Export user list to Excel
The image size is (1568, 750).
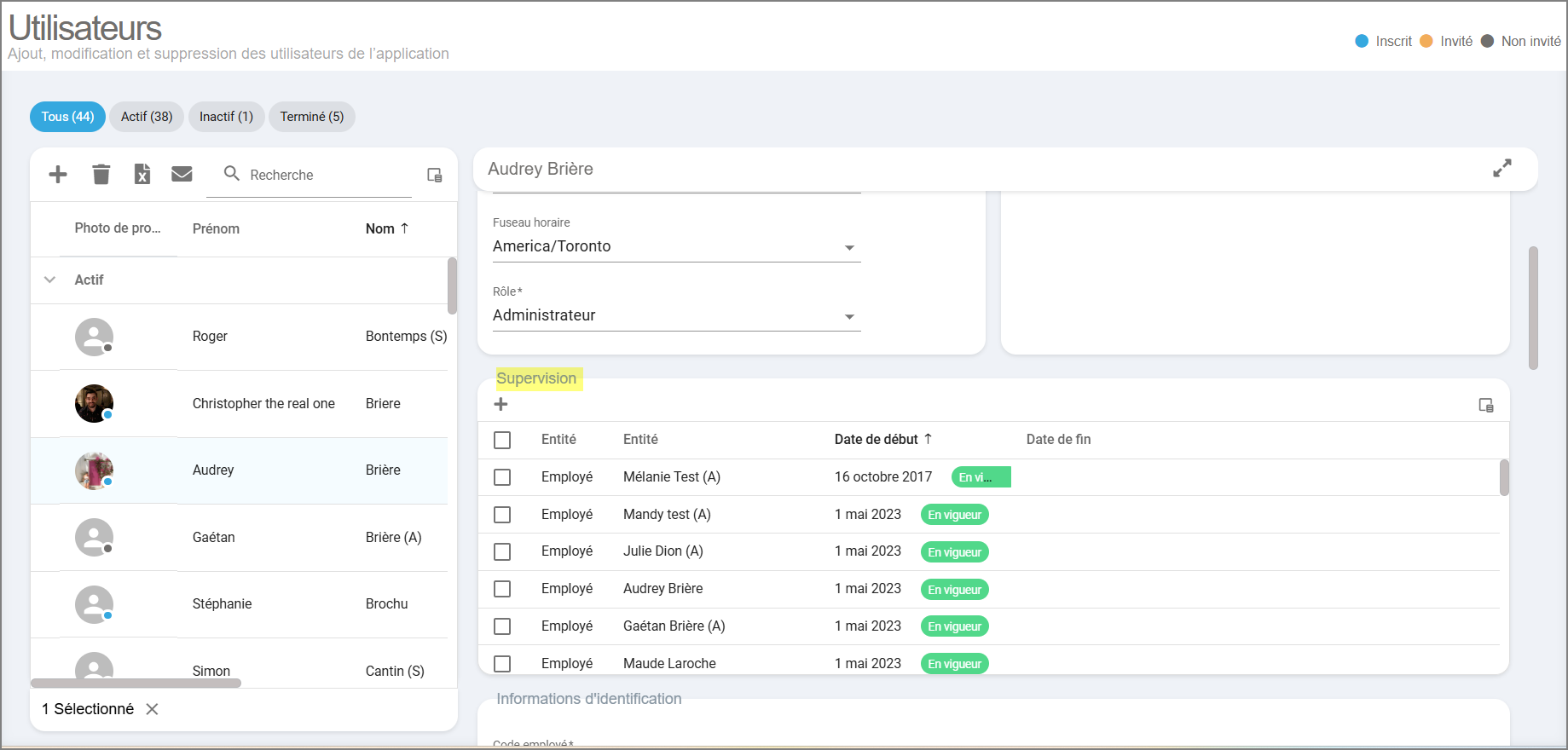point(142,175)
